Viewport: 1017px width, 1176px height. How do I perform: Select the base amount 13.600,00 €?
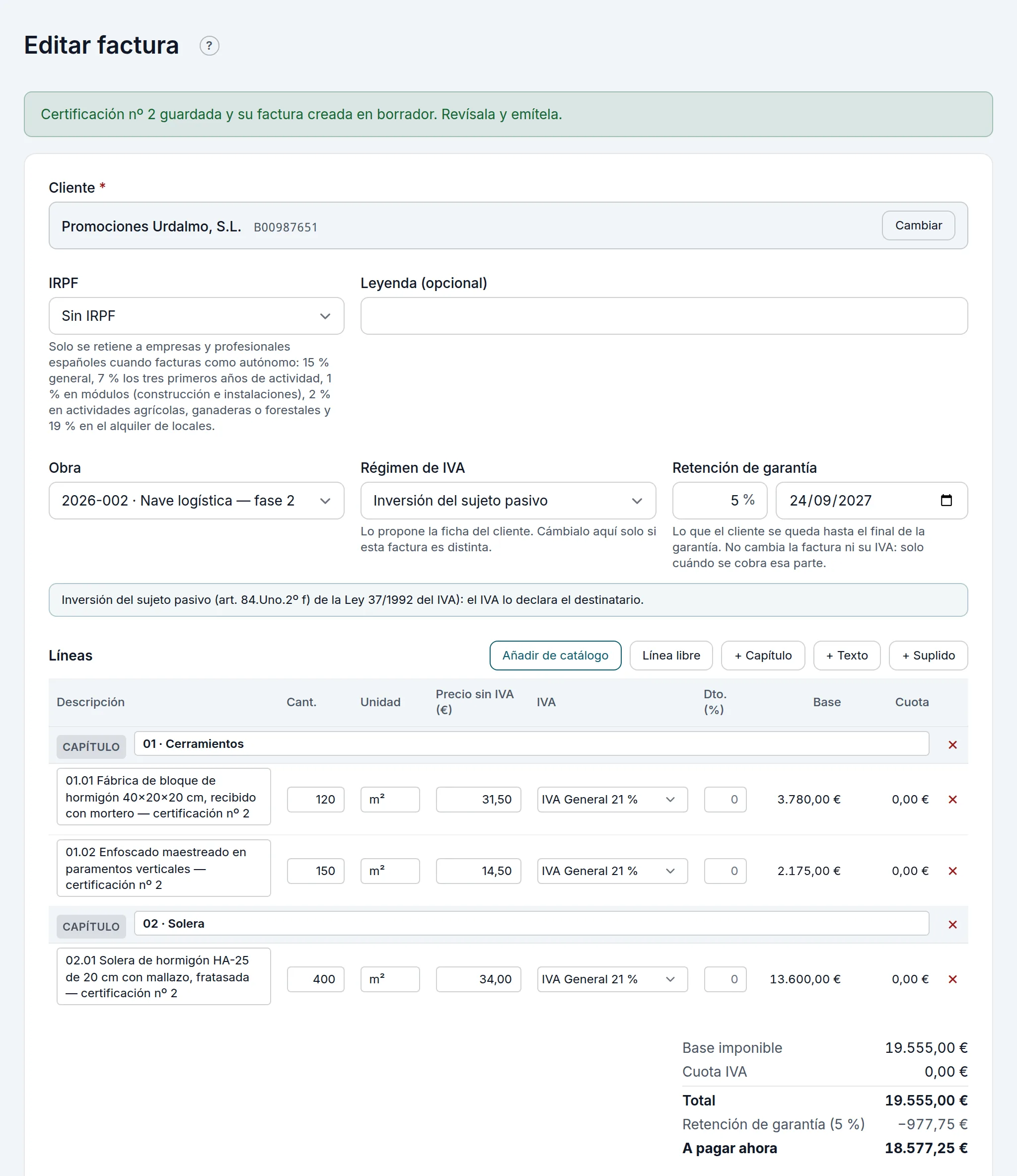pos(805,979)
